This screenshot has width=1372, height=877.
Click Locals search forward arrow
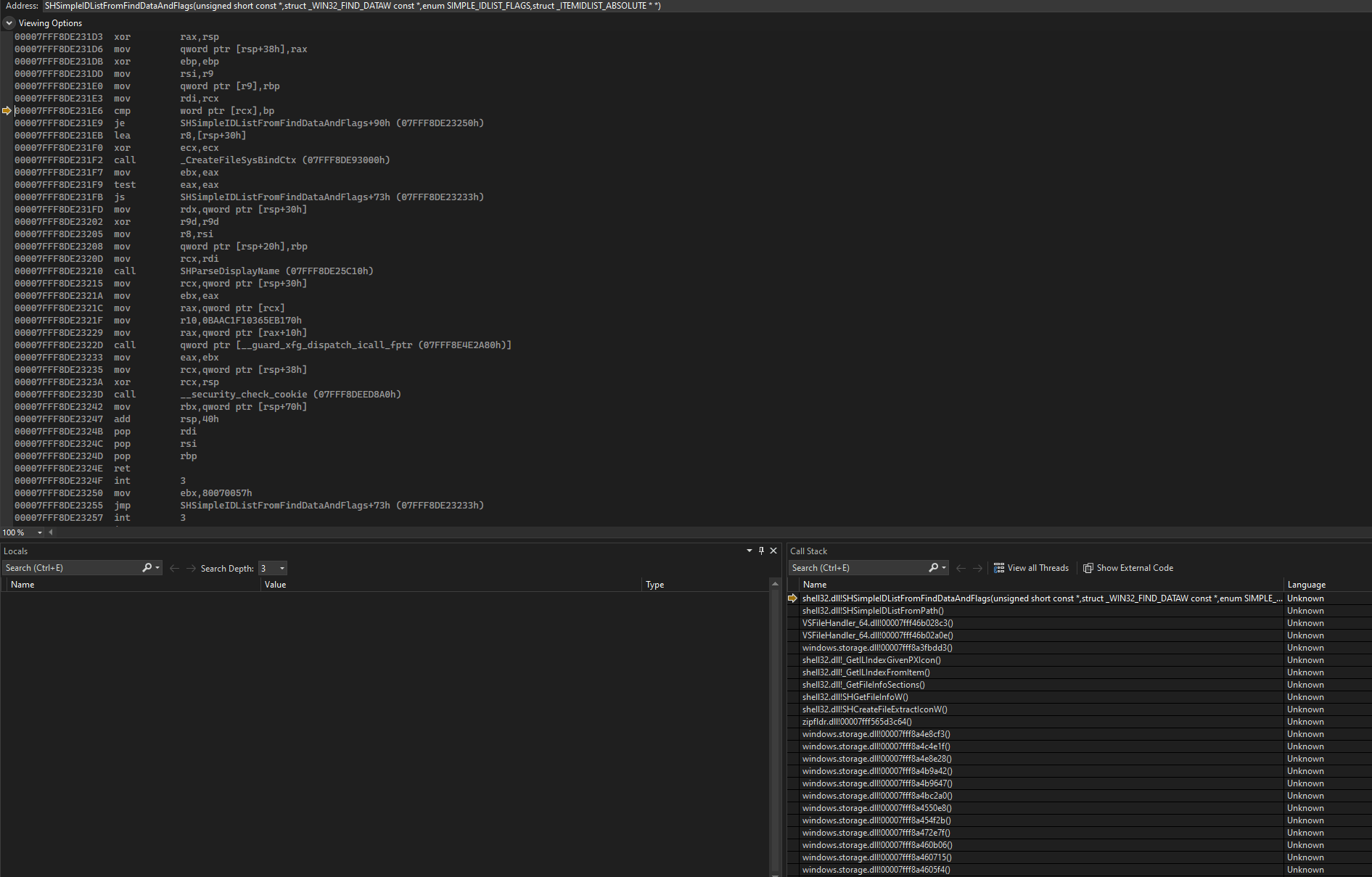click(191, 568)
